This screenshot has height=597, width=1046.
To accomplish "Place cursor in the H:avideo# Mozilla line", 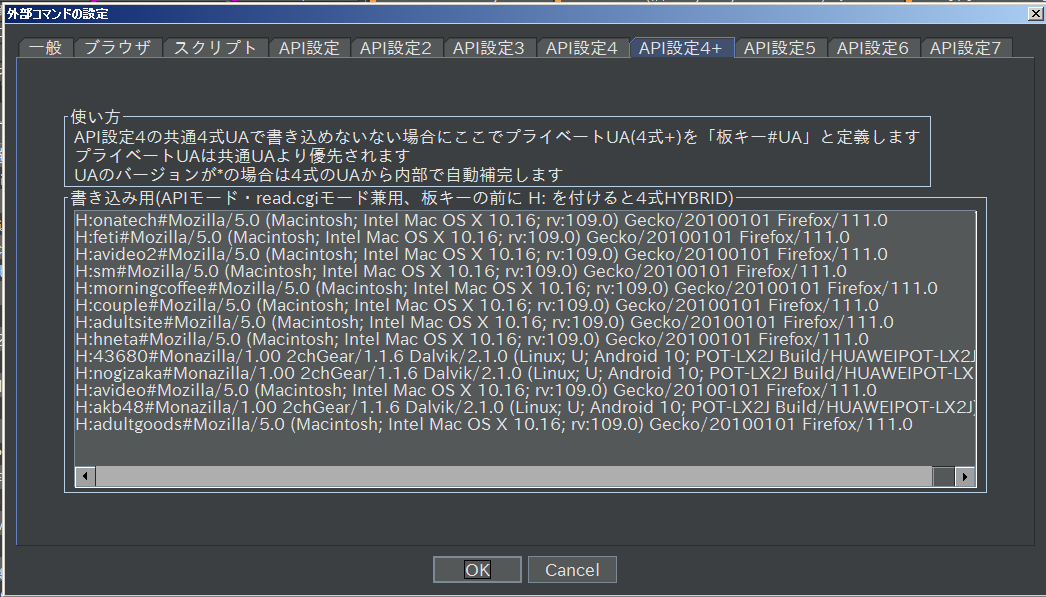I will tap(476, 390).
